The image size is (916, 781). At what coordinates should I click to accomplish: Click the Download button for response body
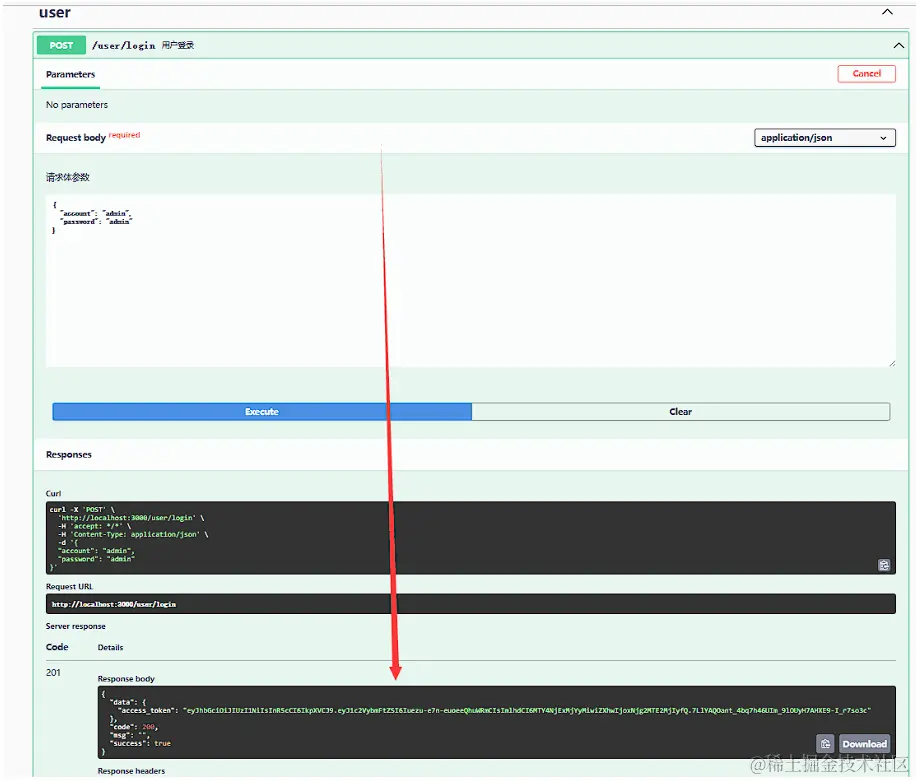(864, 744)
